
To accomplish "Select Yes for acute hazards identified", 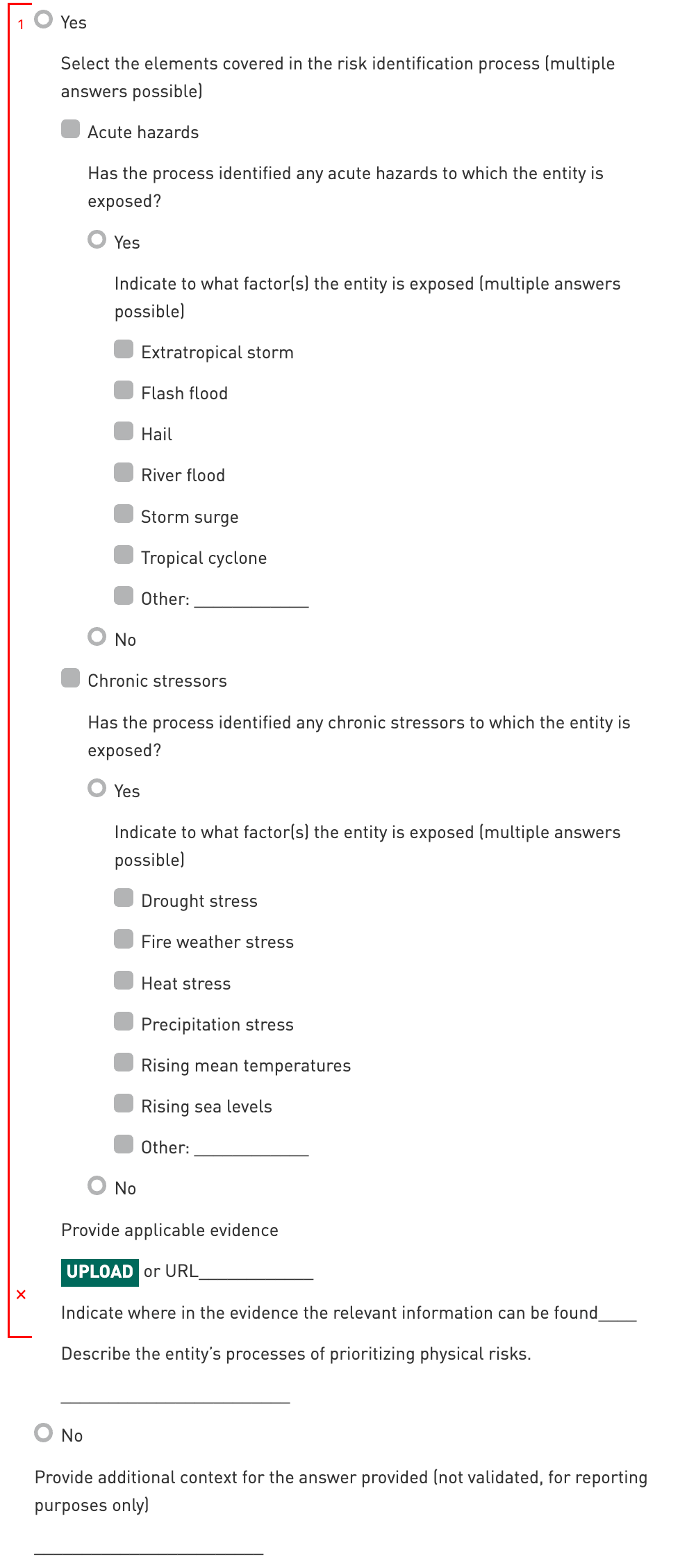I will [97, 240].
